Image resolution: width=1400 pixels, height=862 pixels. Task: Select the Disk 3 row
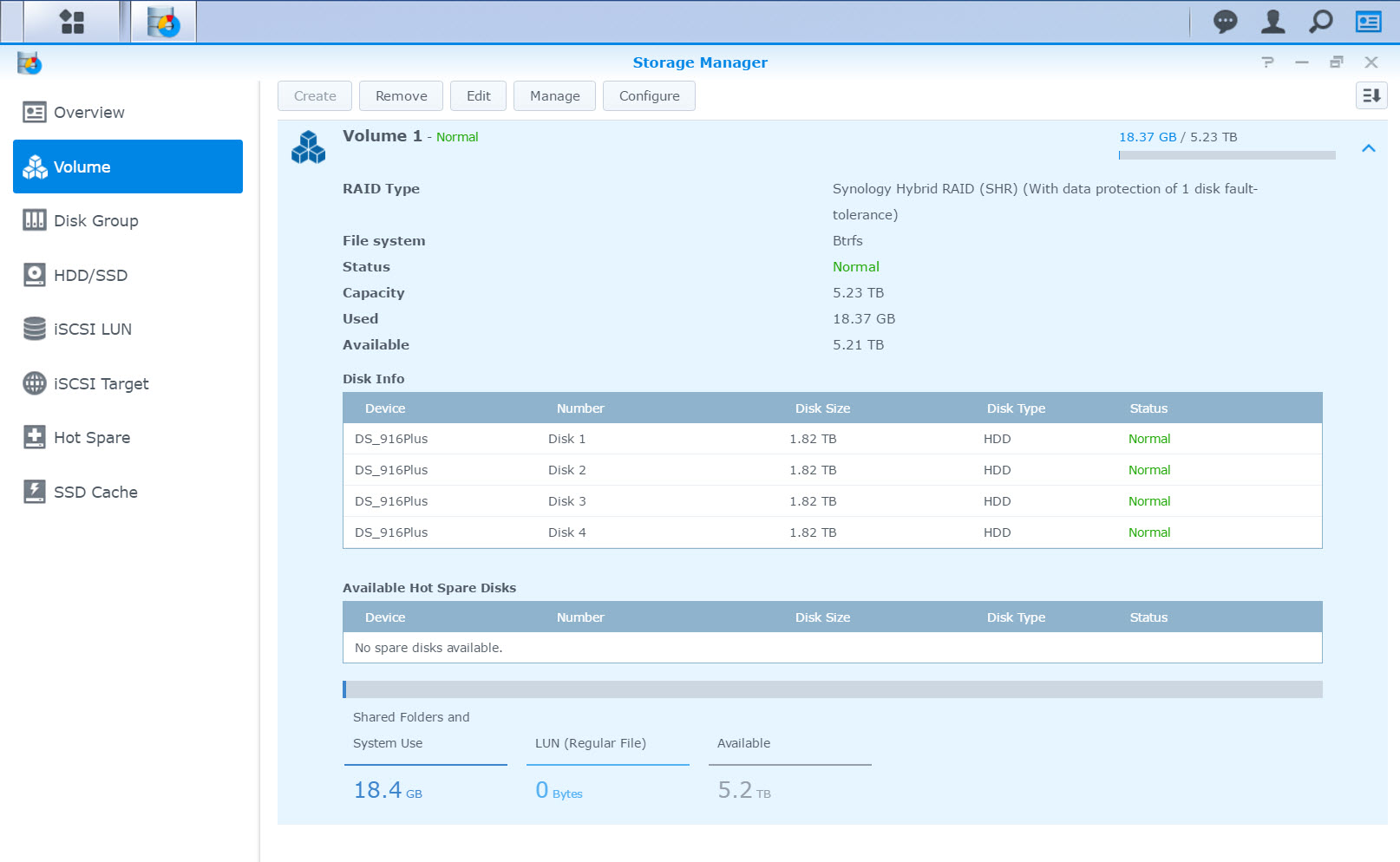[833, 501]
